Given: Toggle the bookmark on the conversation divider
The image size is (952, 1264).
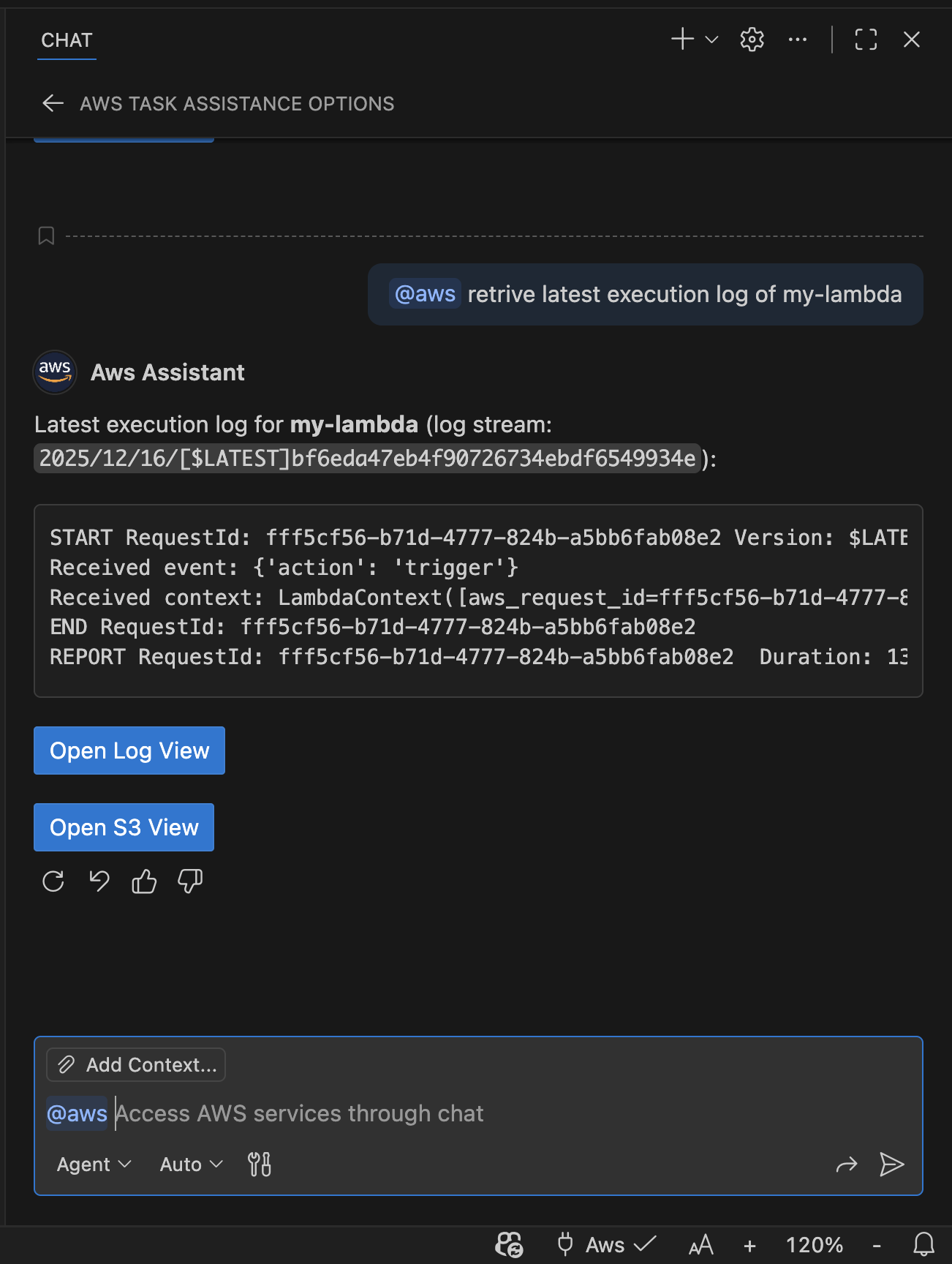Looking at the screenshot, I should [x=46, y=236].
